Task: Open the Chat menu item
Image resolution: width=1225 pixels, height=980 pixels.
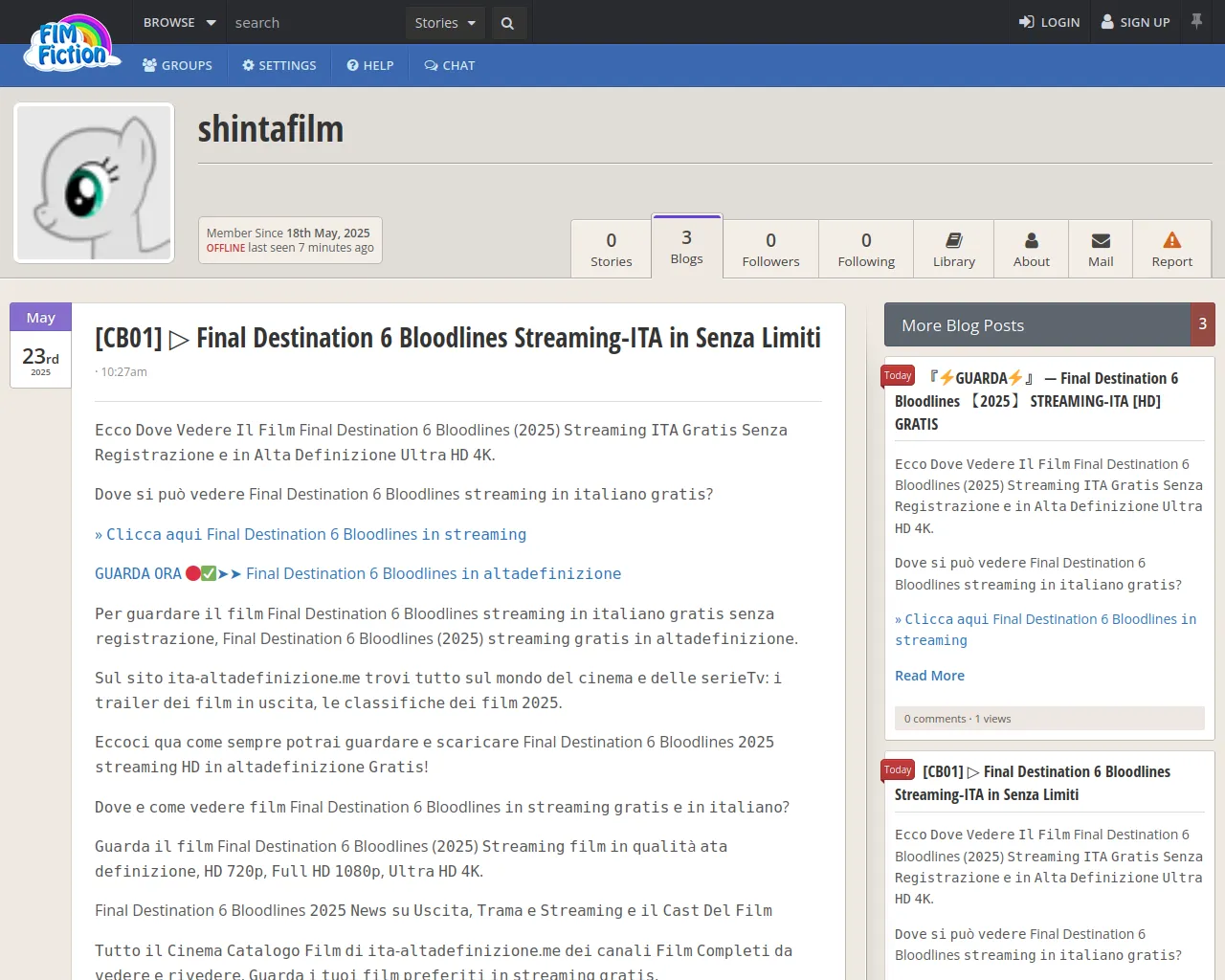Action: point(449,65)
